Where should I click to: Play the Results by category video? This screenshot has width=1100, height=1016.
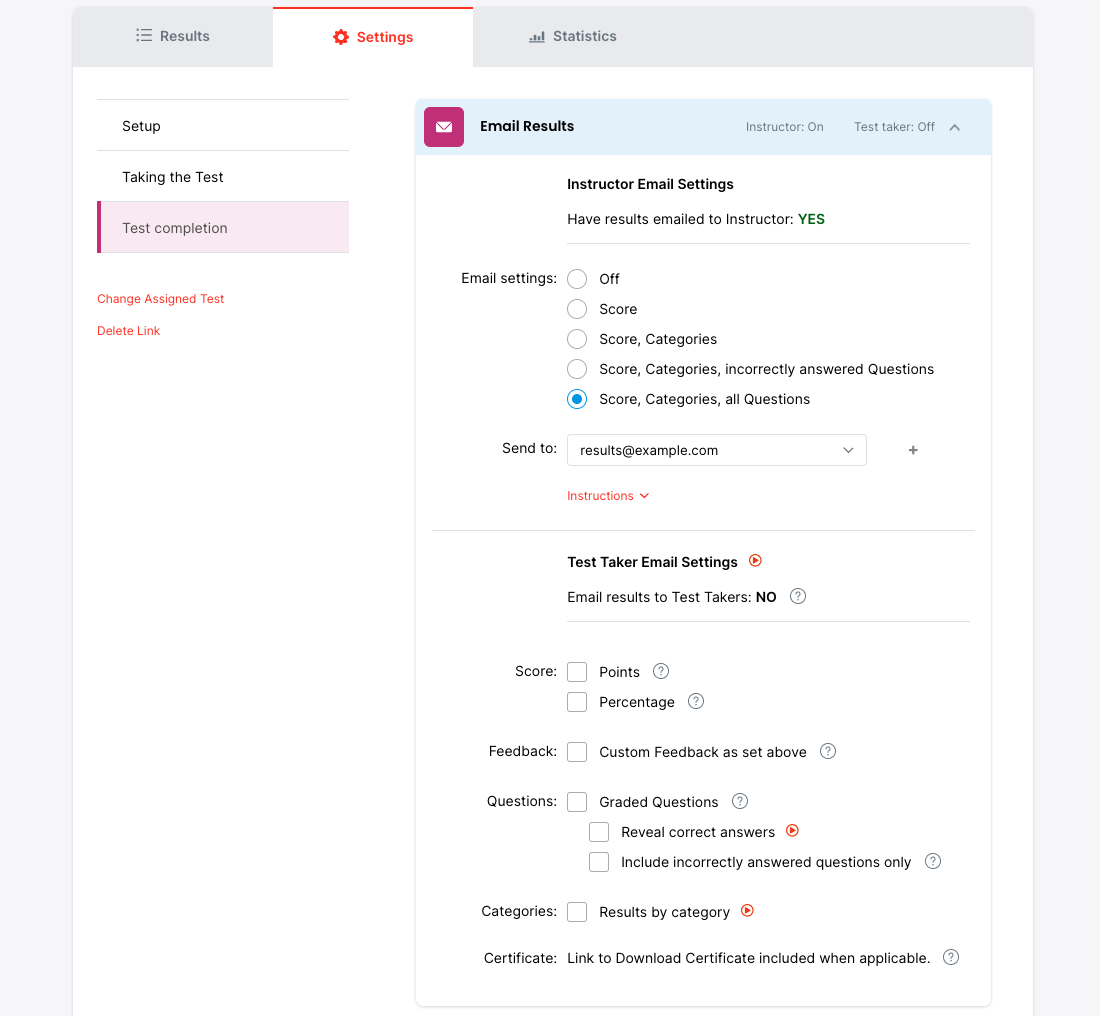[x=747, y=911]
